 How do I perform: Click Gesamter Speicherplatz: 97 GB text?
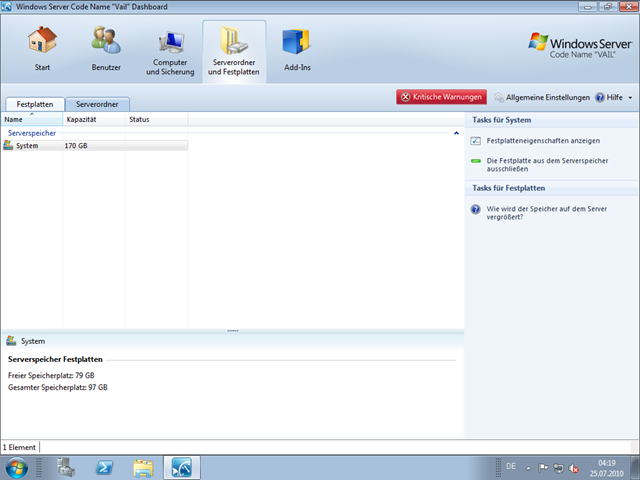tap(58, 387)
